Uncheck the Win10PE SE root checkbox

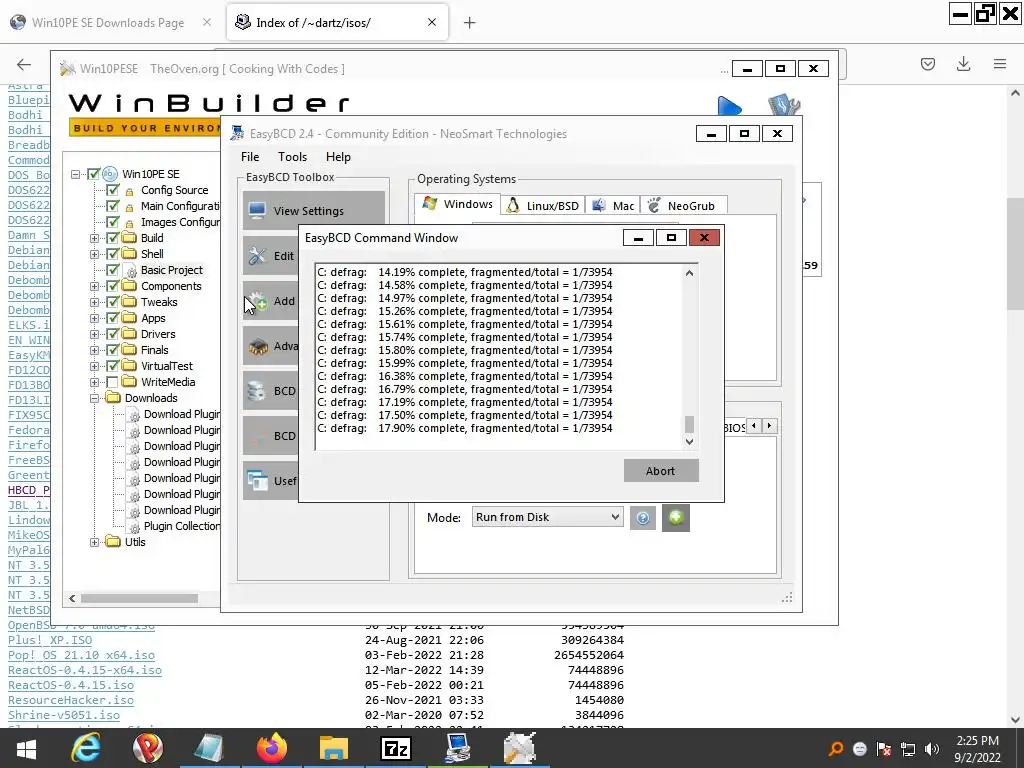point(93,174)
